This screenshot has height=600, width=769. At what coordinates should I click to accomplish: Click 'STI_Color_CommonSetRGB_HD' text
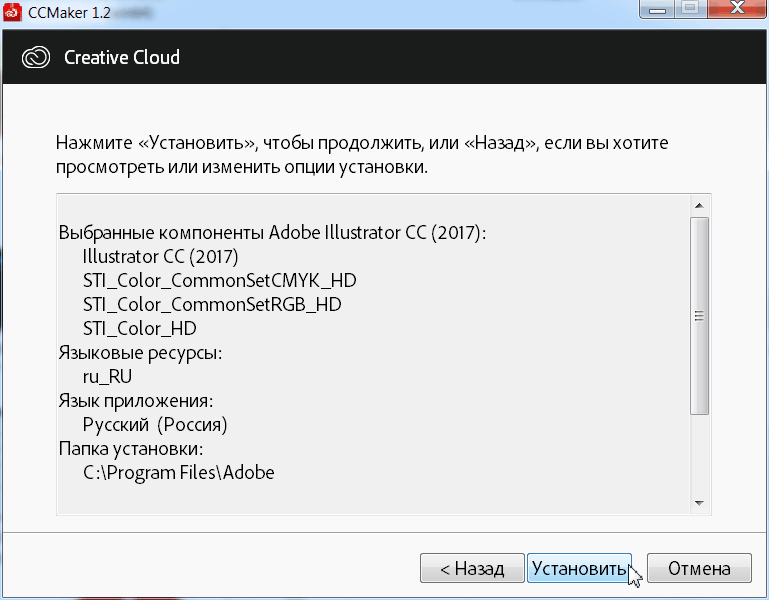click(212, 305)
